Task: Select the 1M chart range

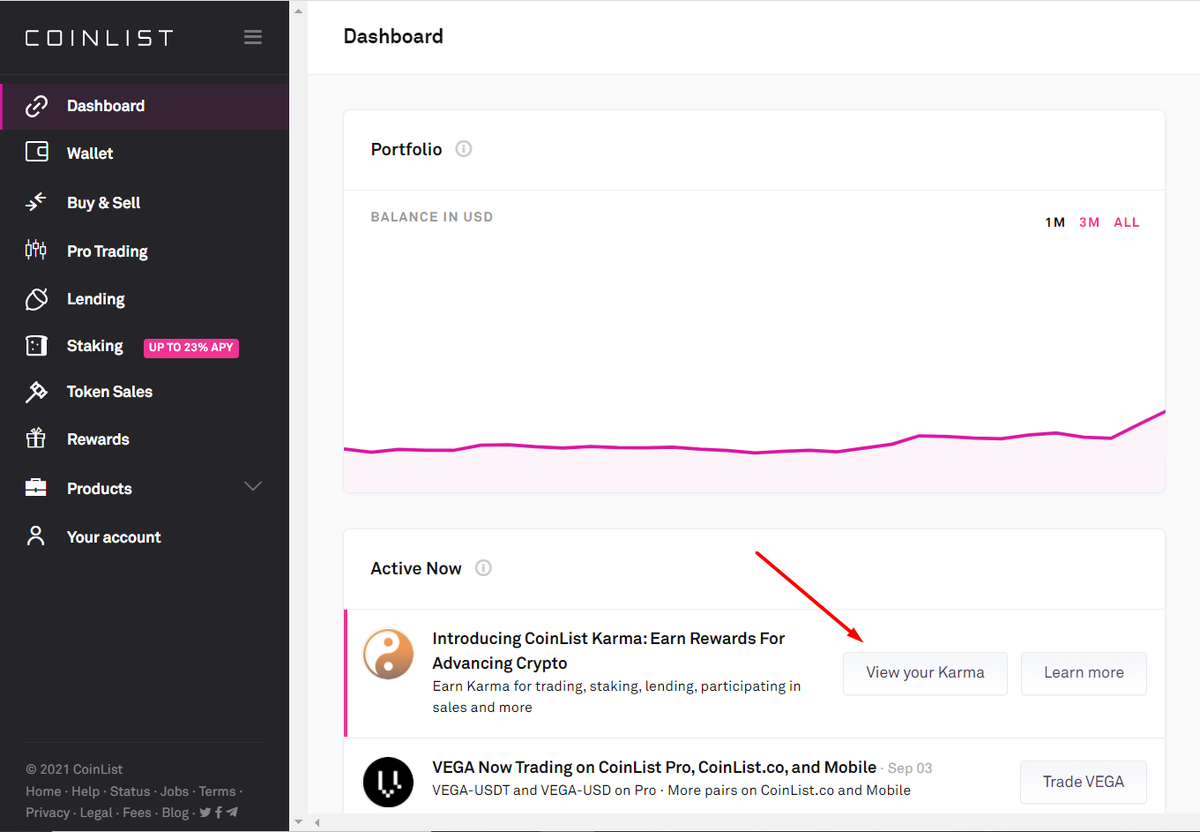Action: [1055, 222]
